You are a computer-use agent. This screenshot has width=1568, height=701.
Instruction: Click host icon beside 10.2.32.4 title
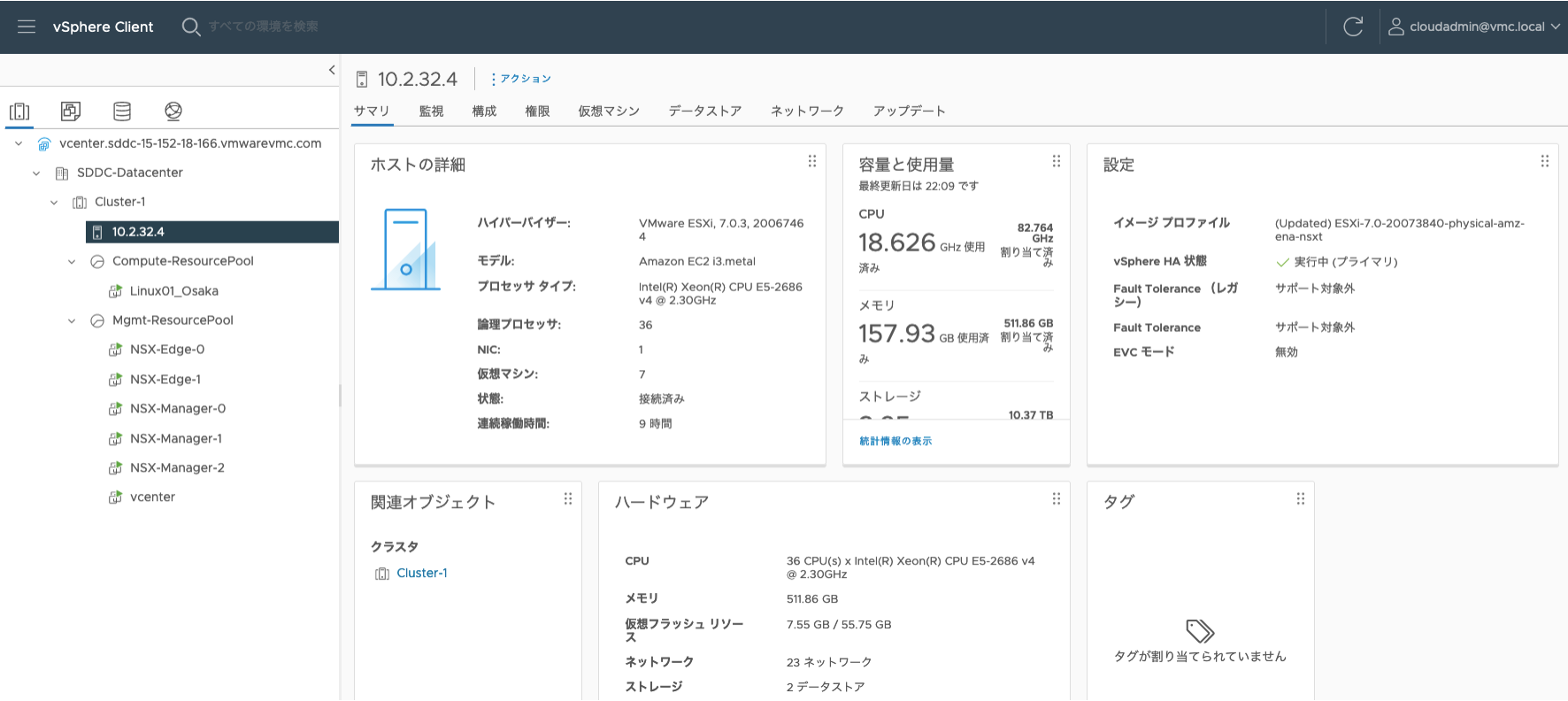point(362,80)
